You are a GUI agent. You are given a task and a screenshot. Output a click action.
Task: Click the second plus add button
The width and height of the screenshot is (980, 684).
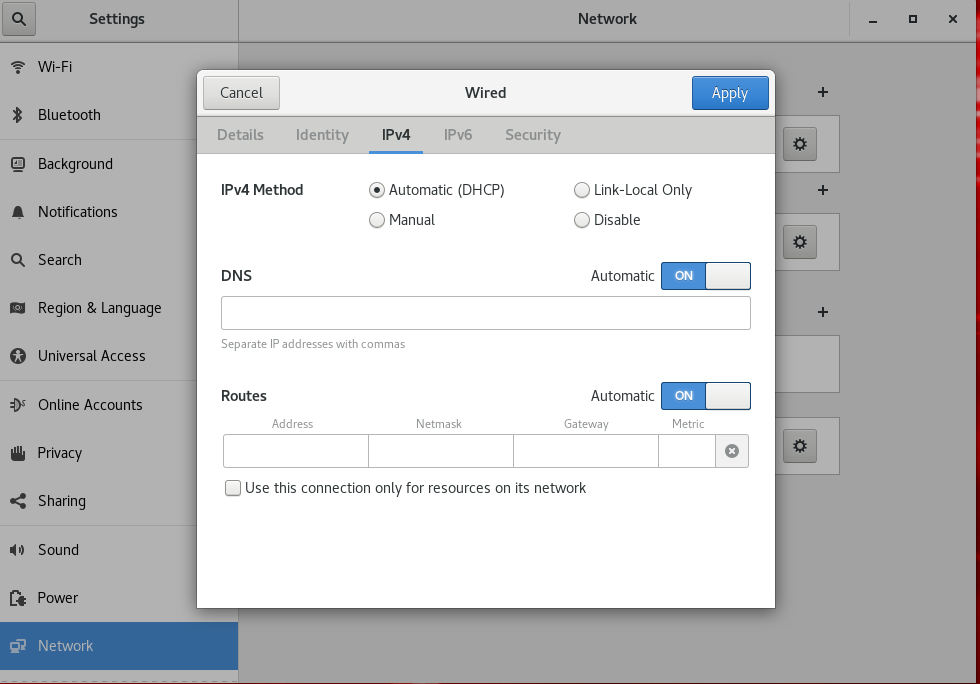[822, 190]
